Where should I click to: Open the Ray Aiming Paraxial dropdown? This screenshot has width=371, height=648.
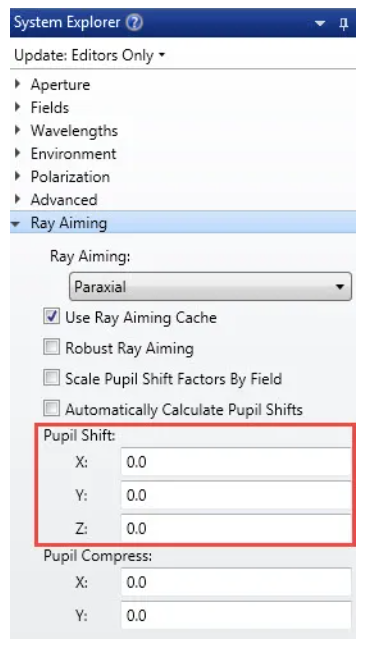click(x=210, y=286)
